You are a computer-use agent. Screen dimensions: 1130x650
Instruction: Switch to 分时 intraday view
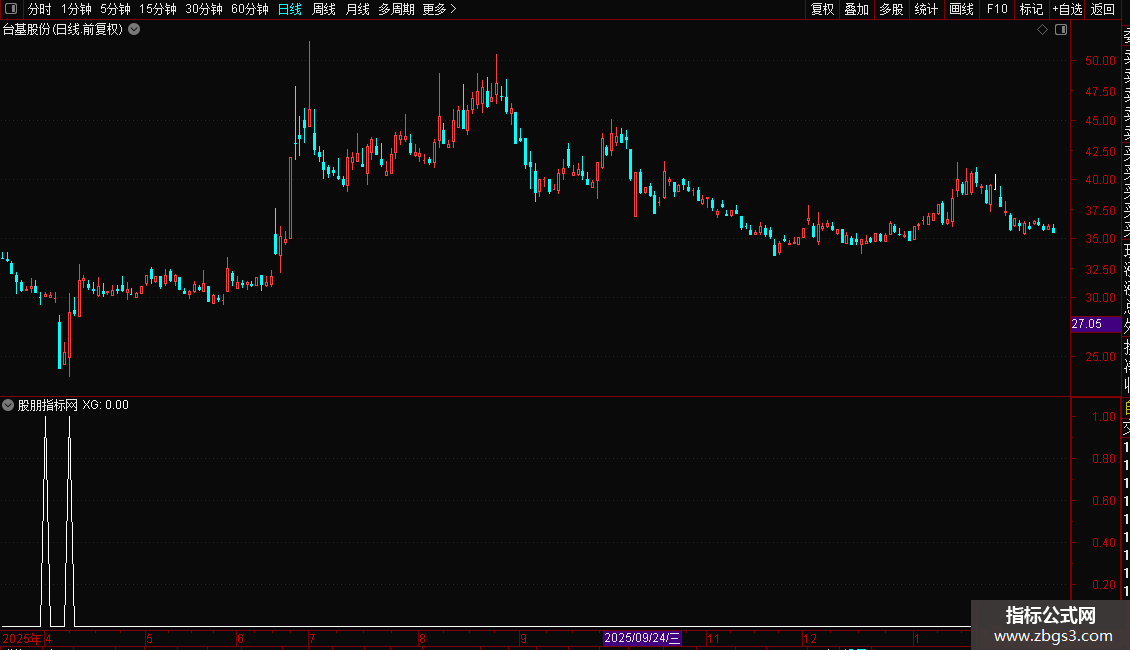[x=40, y=9]
